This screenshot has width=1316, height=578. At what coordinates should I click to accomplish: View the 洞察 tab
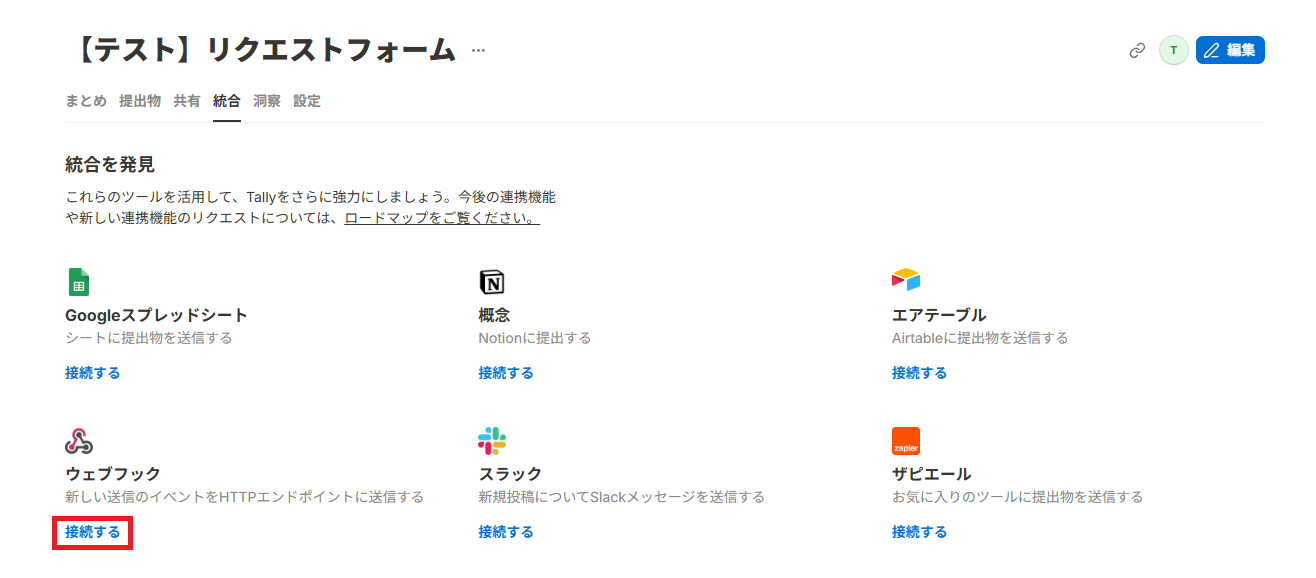267,101
